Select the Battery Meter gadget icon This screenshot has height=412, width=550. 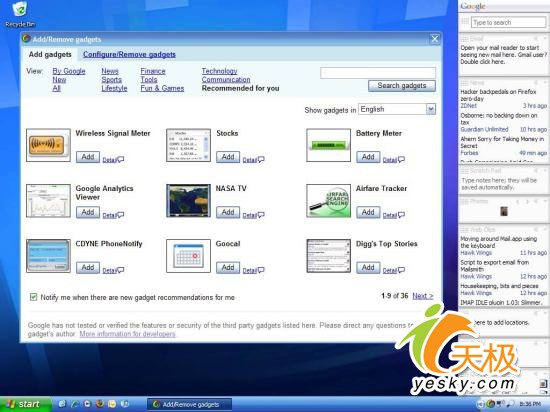click(328, 145)
